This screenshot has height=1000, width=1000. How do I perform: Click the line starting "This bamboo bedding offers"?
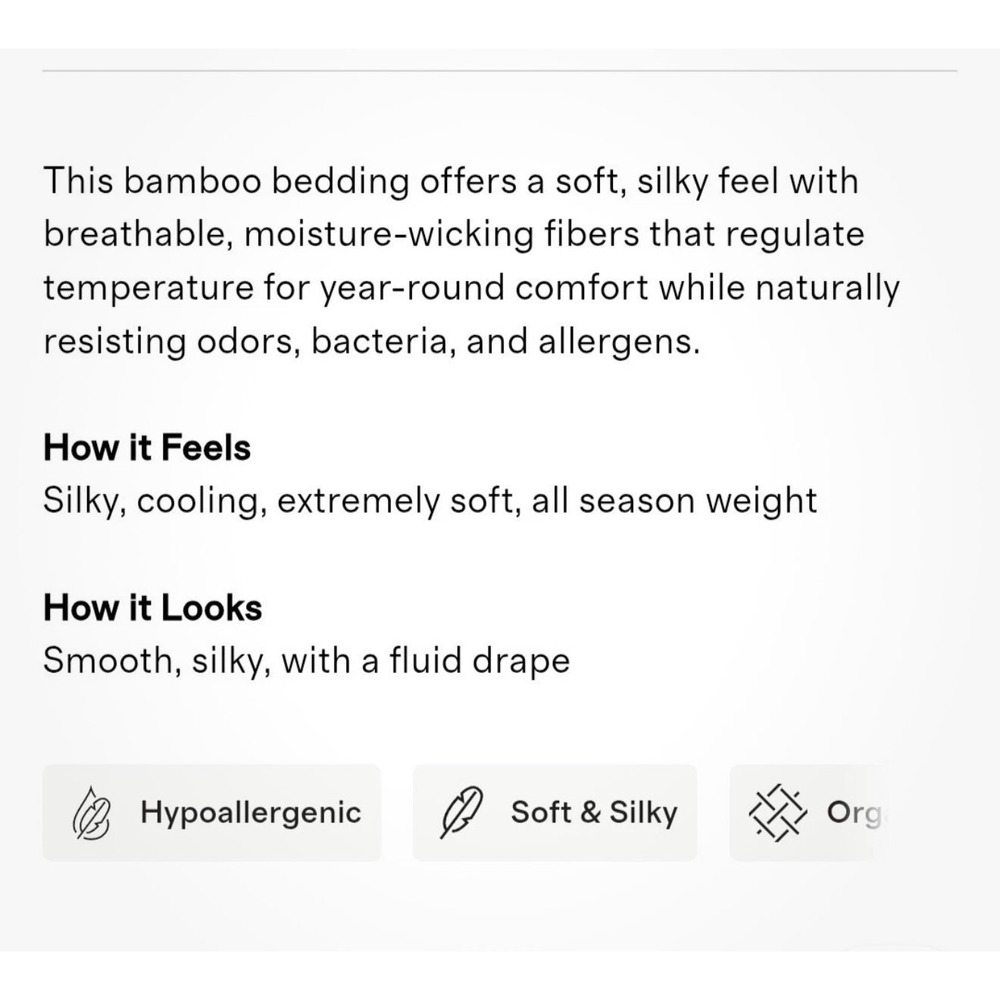point(450,180)
